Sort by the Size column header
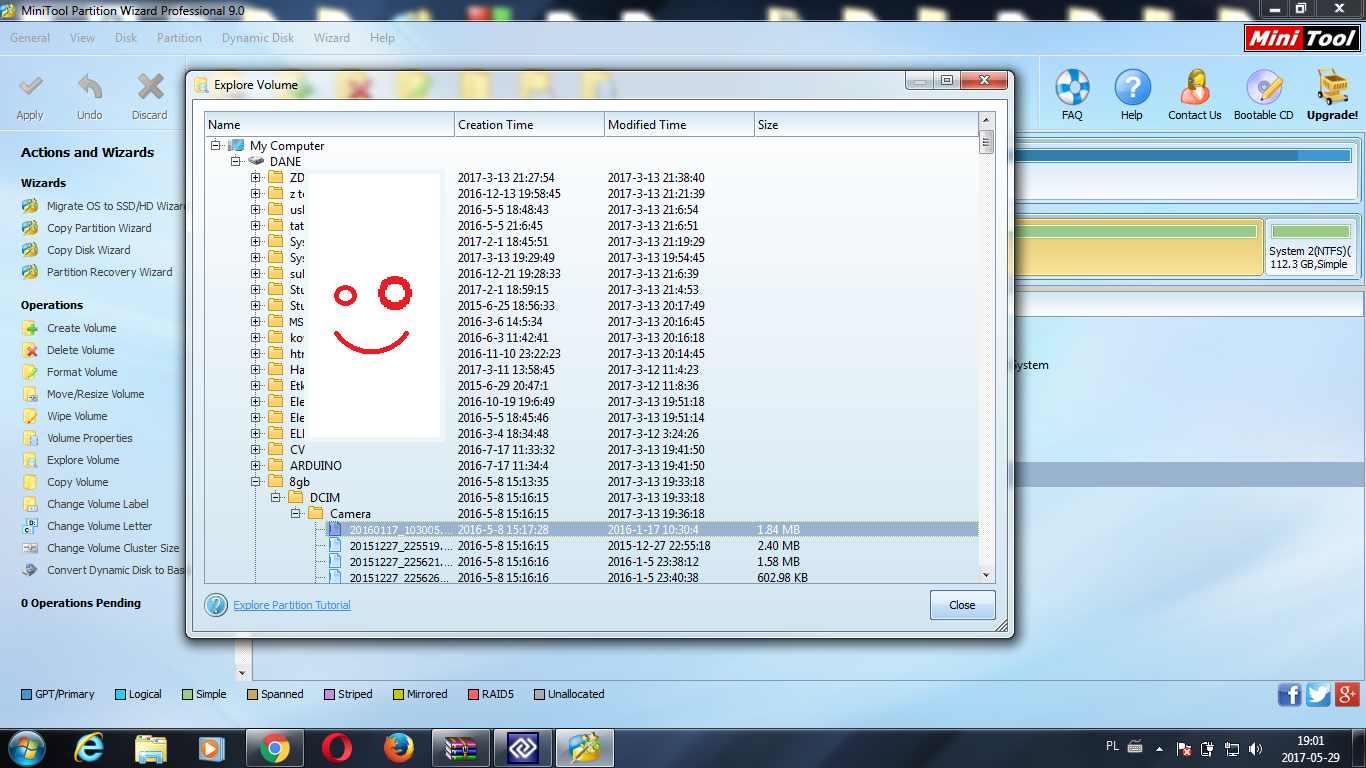Viewport: 1366px width, 768px height. [x=866, y=125]
